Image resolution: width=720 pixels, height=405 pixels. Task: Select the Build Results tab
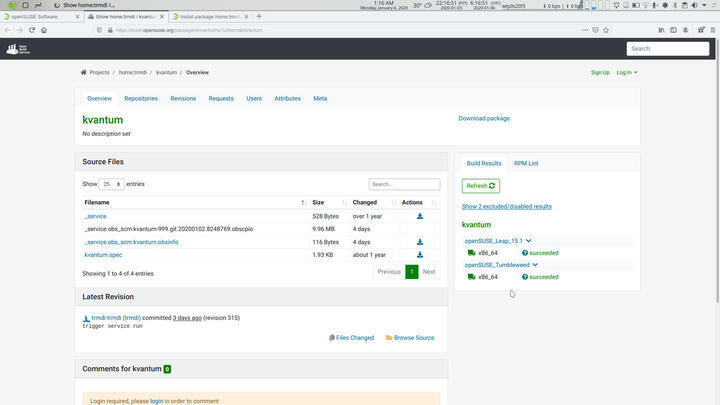click(484, 163)
